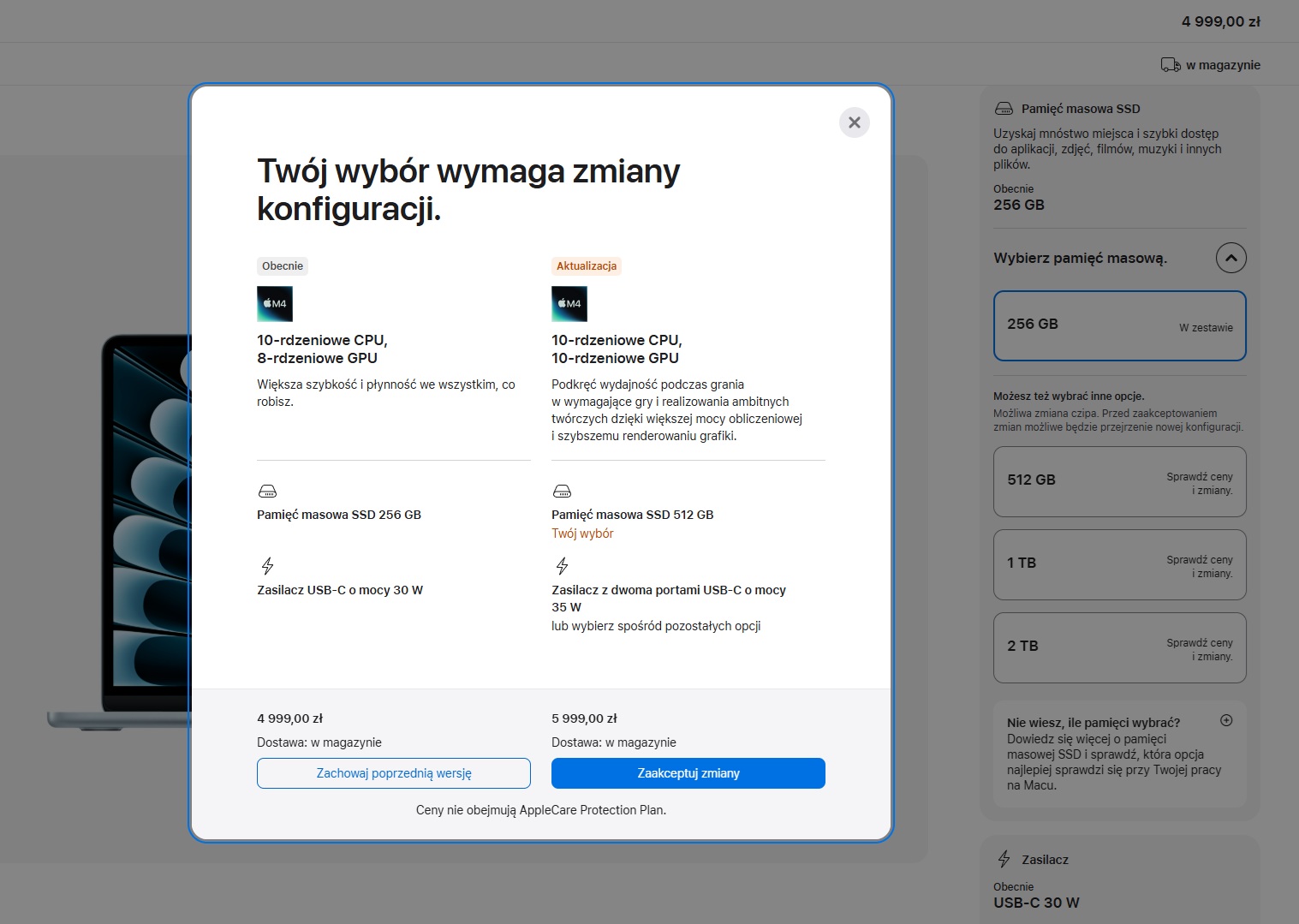The width and height of the screenshot is (1299, 924).
Task: Collapse the Wybierz pamięć masową section
Action: click(x=1230, y=258)
